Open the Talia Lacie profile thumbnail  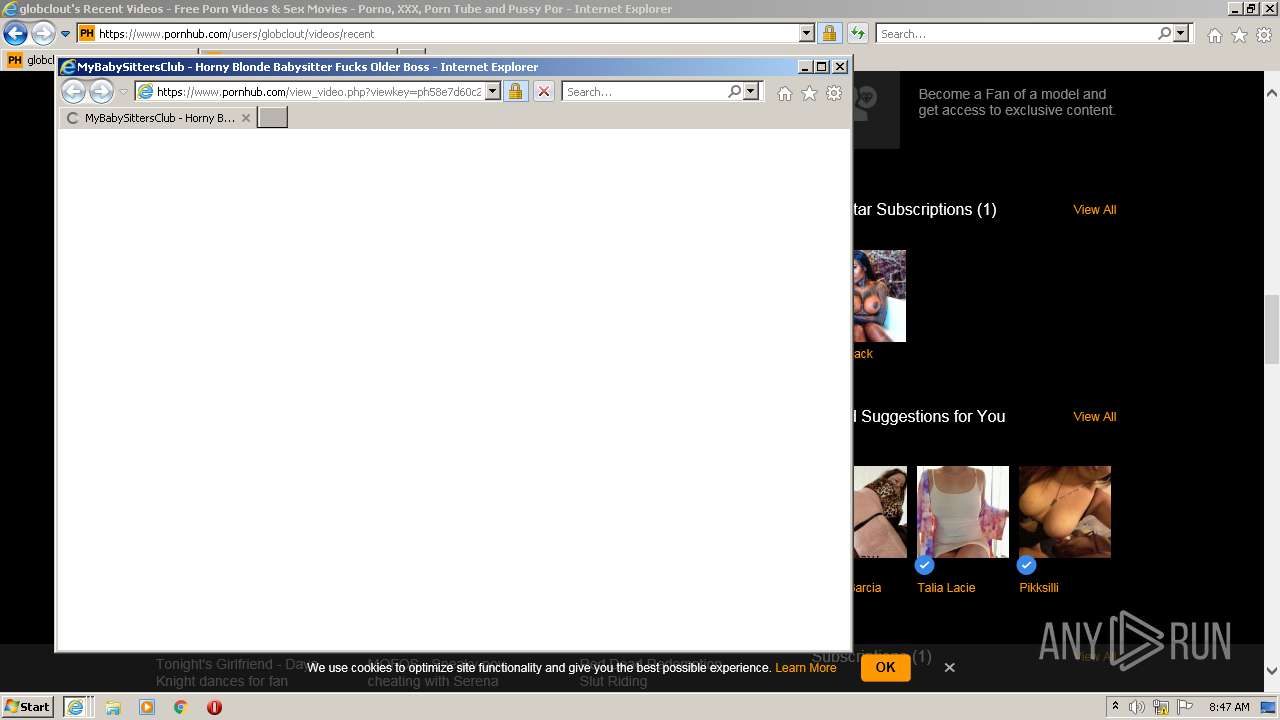(x=963, y=512)
